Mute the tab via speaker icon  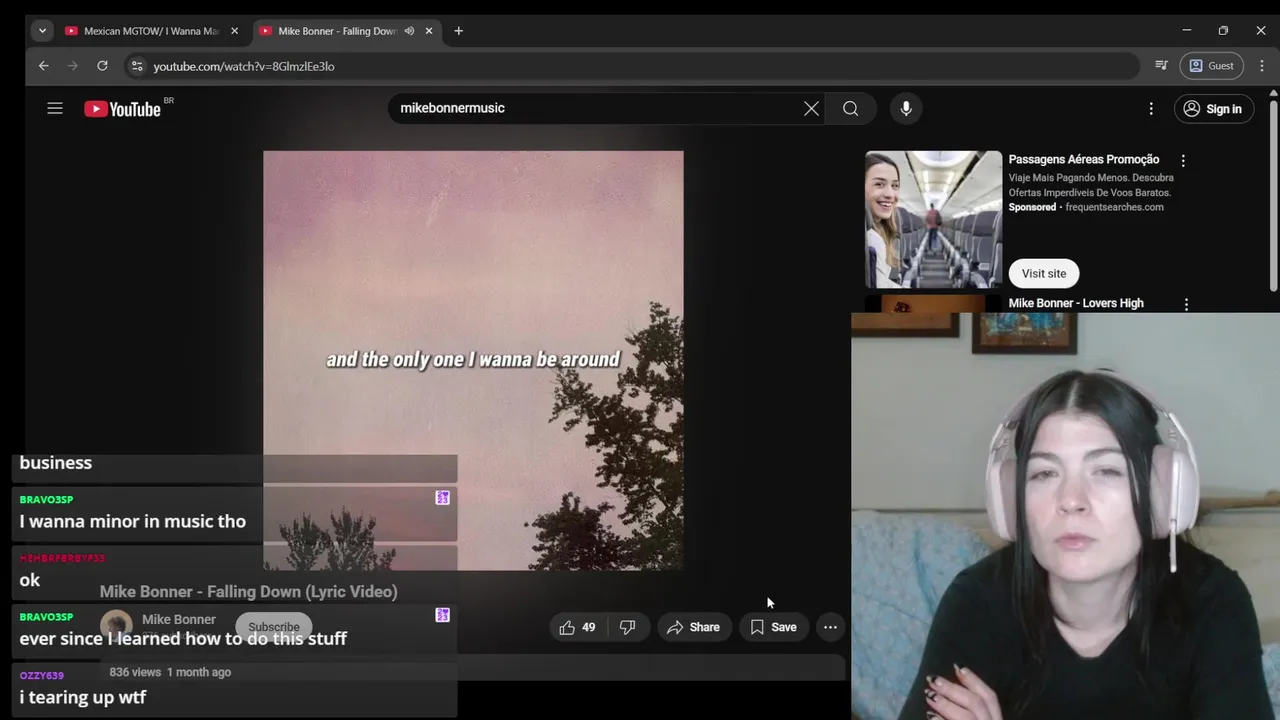[409, 31]
